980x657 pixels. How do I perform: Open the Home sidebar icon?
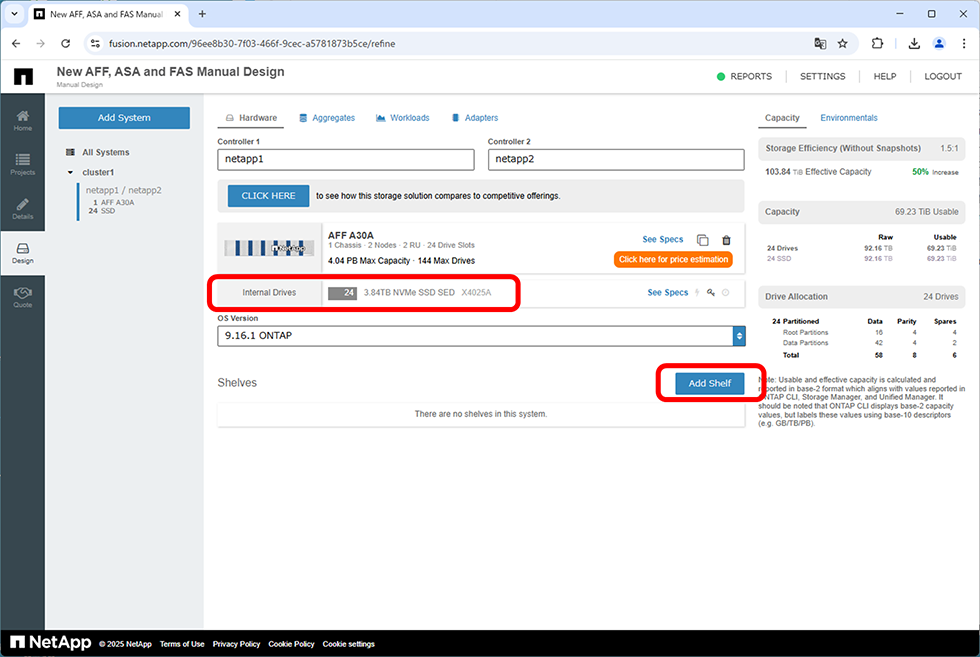[22, 120]
